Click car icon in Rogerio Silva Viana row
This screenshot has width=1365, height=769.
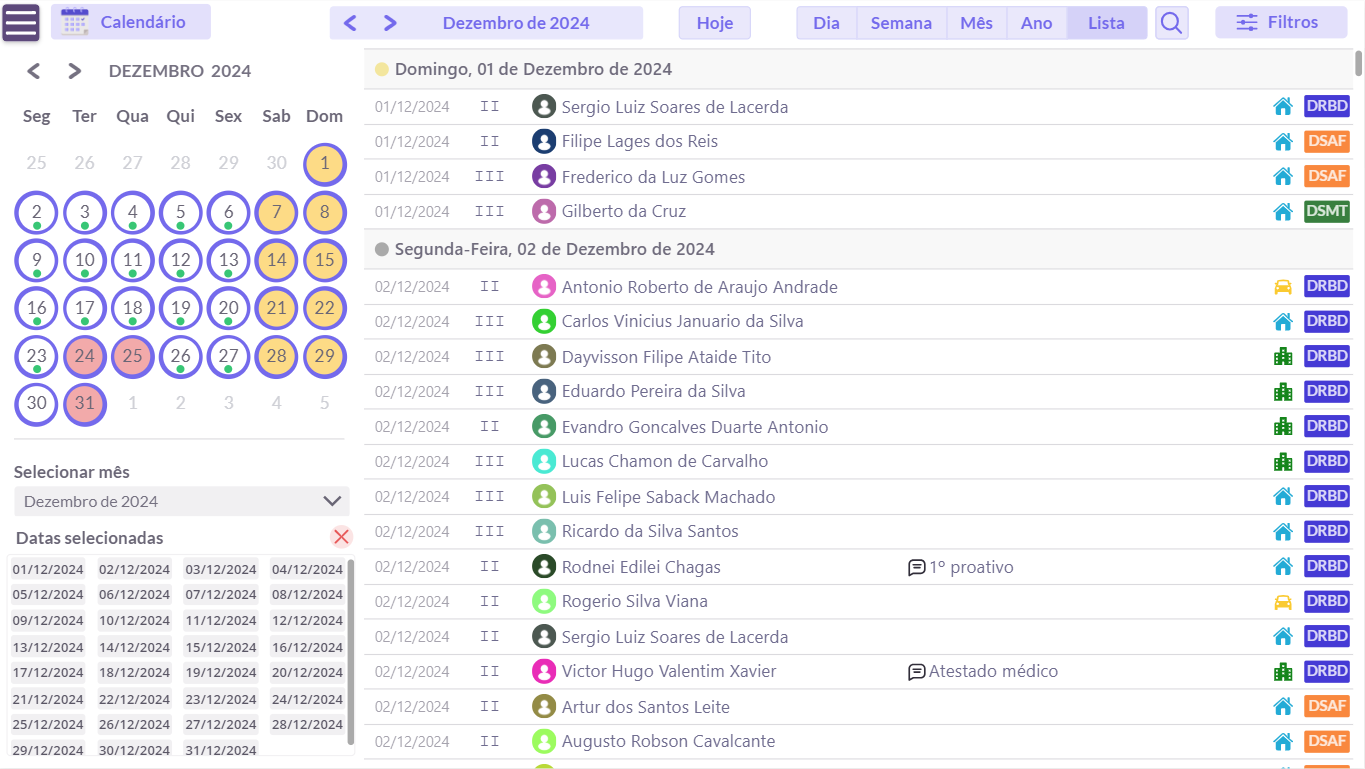[1283, 602]
